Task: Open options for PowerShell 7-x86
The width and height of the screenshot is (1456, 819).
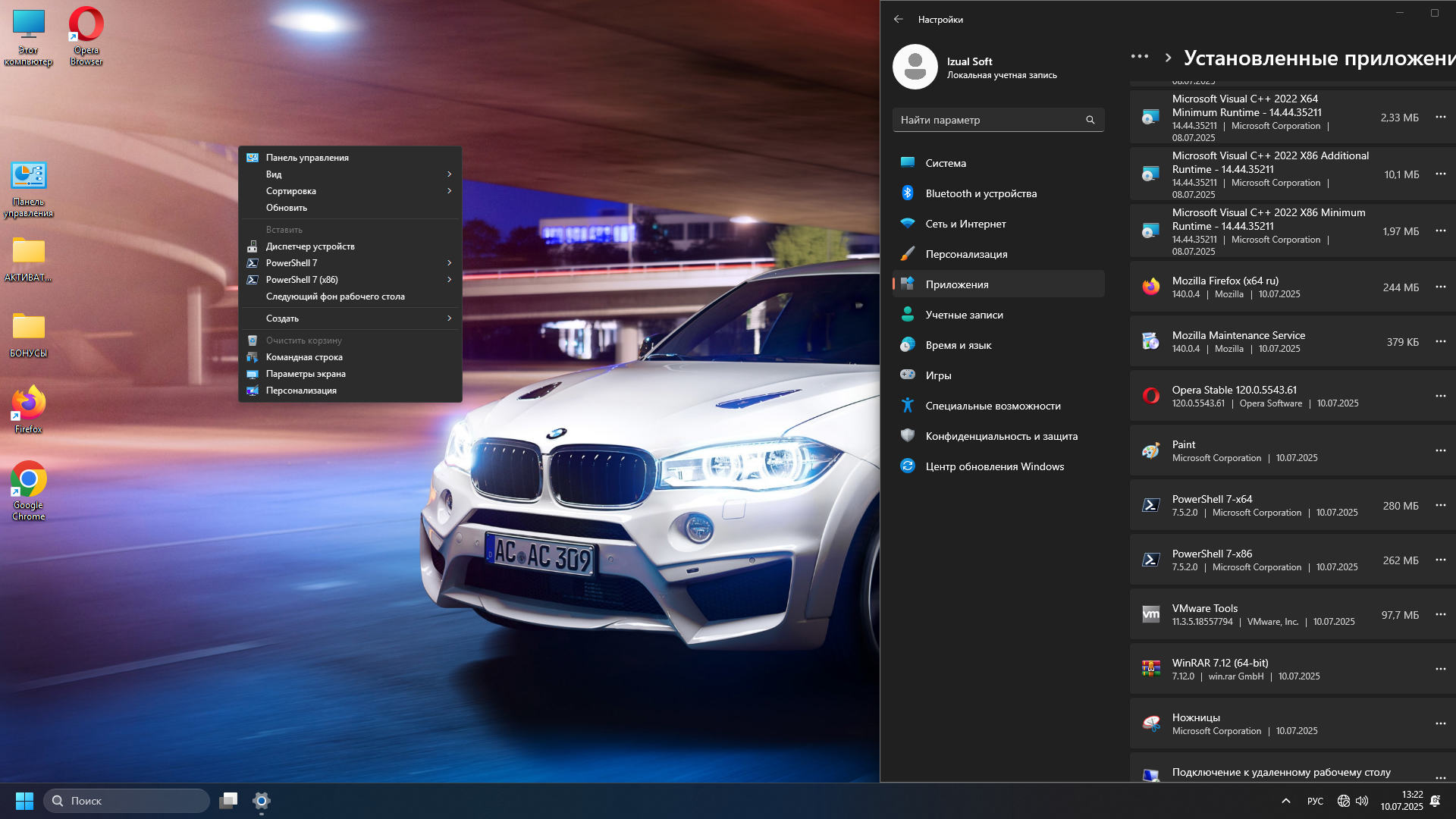Action: [x=1440, y=560]
